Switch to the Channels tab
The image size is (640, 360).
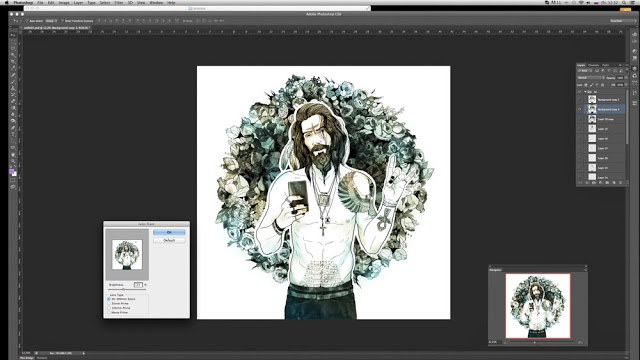[x=593, y=65]
